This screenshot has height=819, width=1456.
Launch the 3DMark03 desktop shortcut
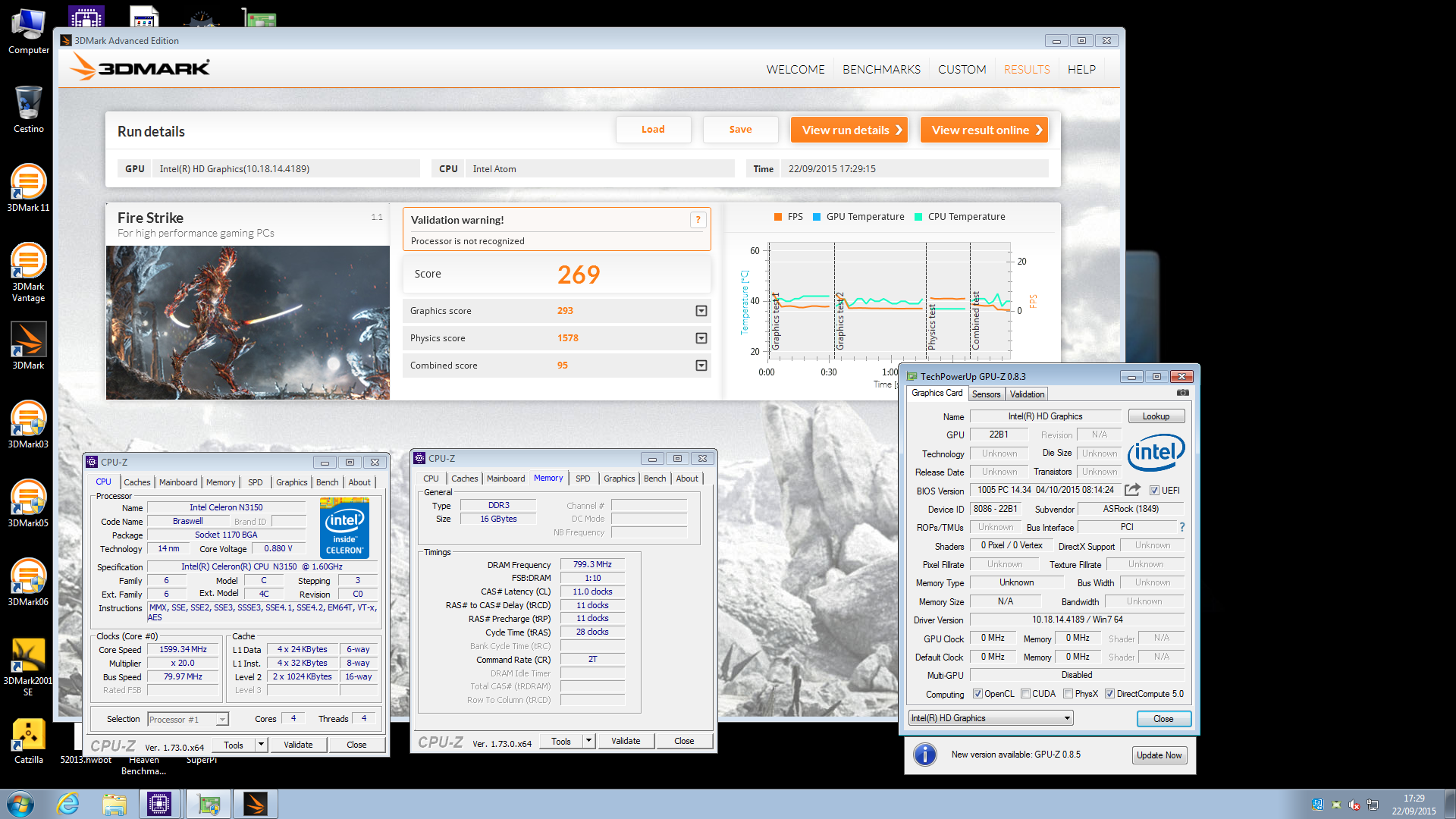(x=28, y=425)
